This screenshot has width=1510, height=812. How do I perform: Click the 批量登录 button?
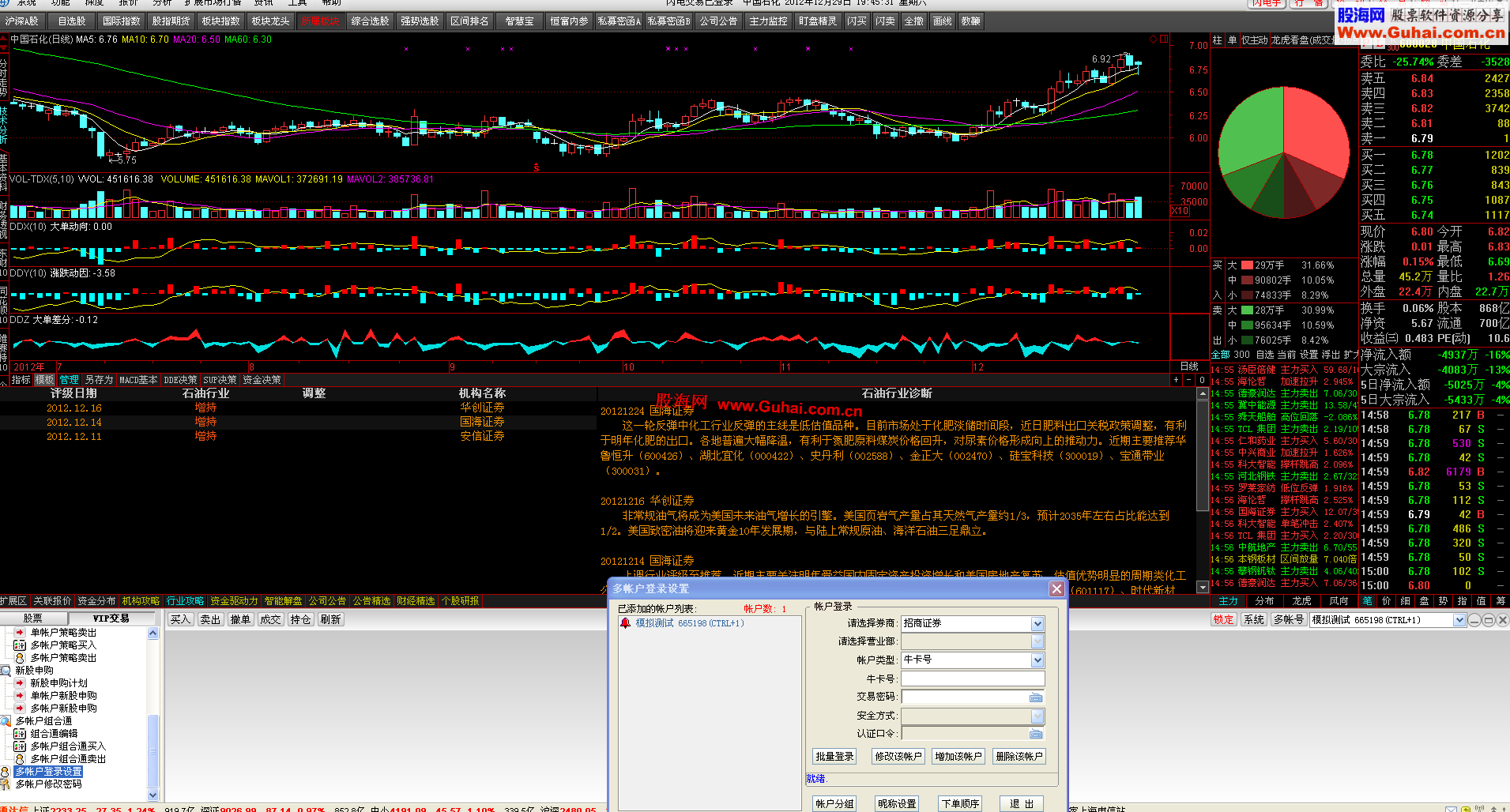[835, 757]
